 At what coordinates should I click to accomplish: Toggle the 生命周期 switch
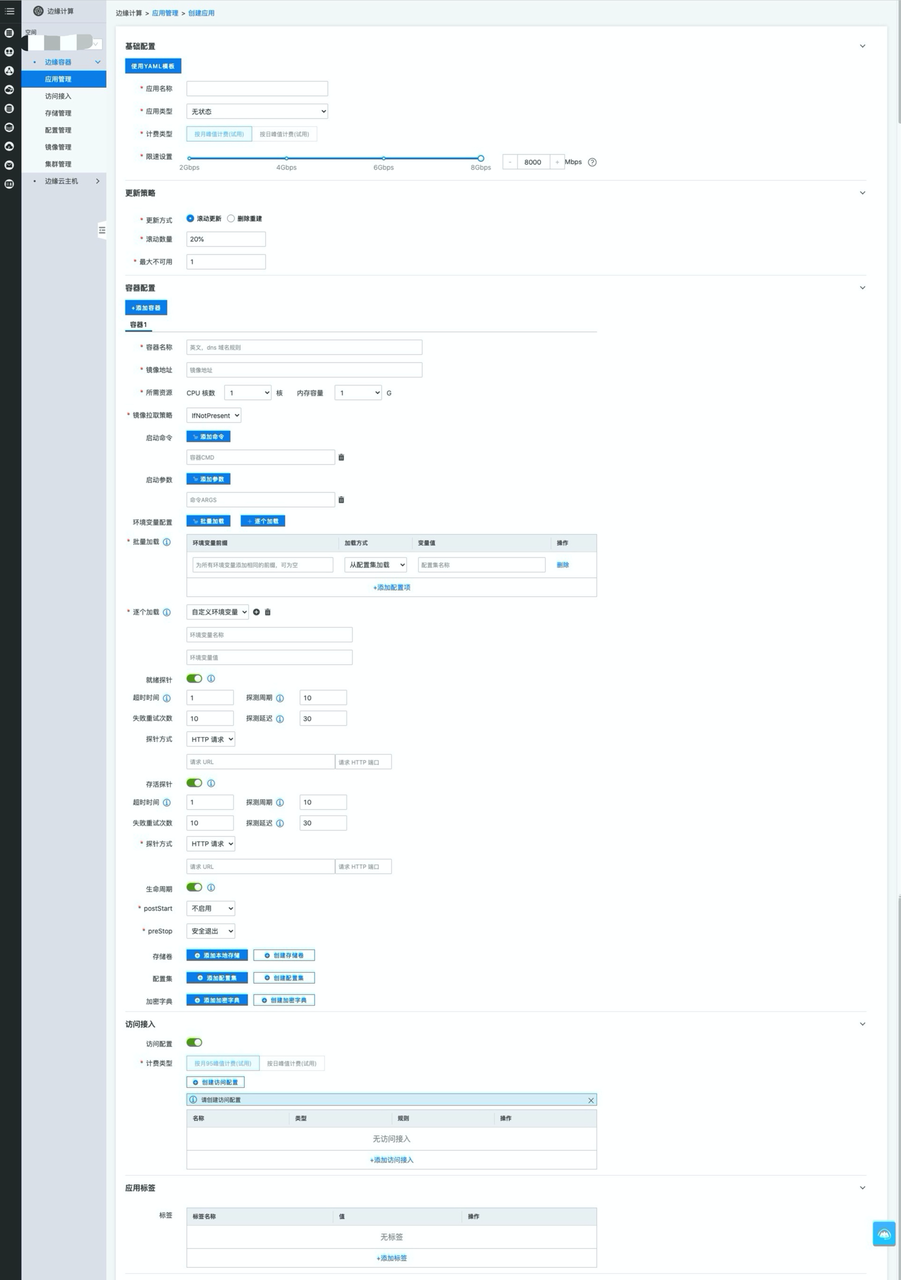click(x=194, y=887)
